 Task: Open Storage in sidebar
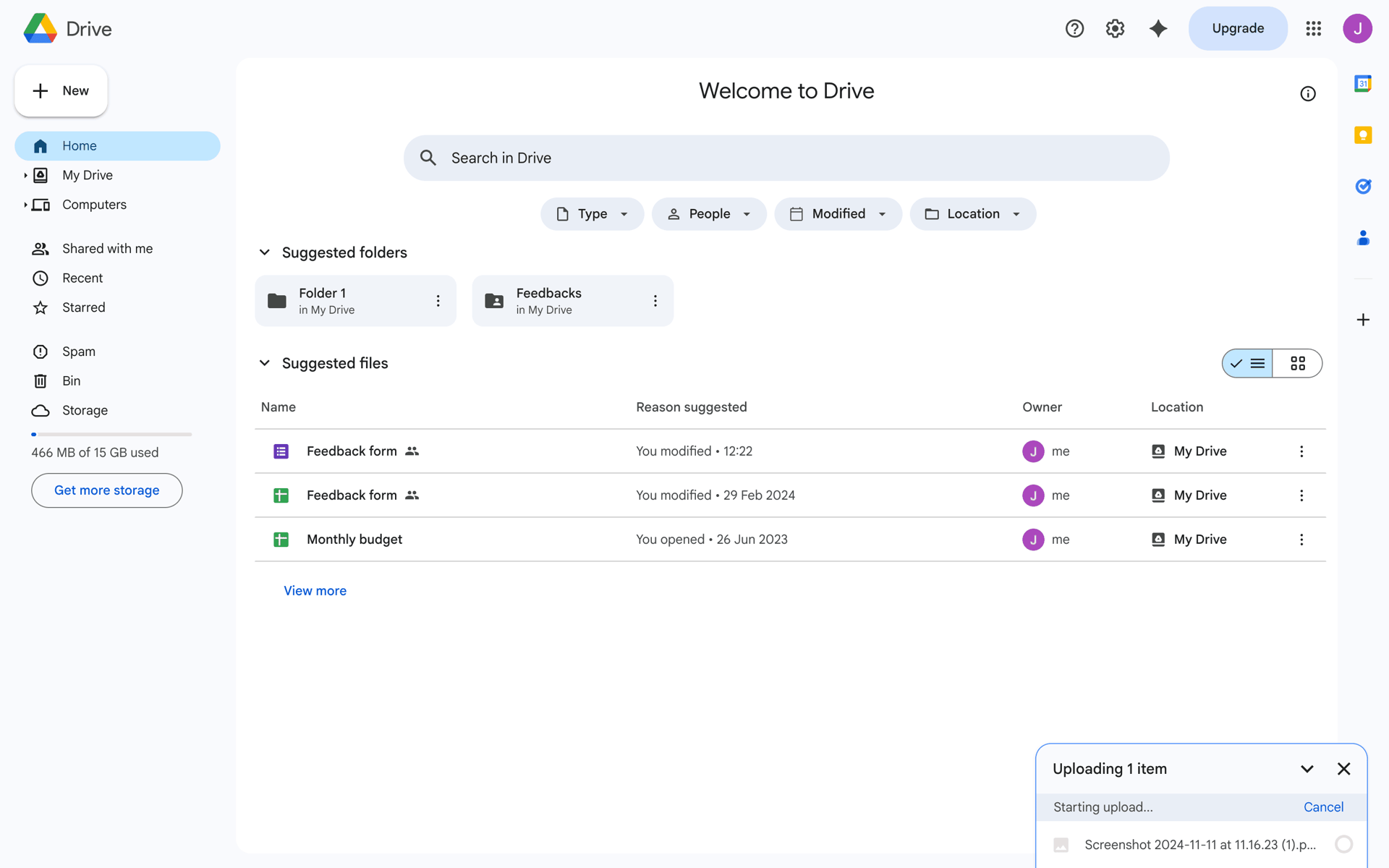pos(117,411)
